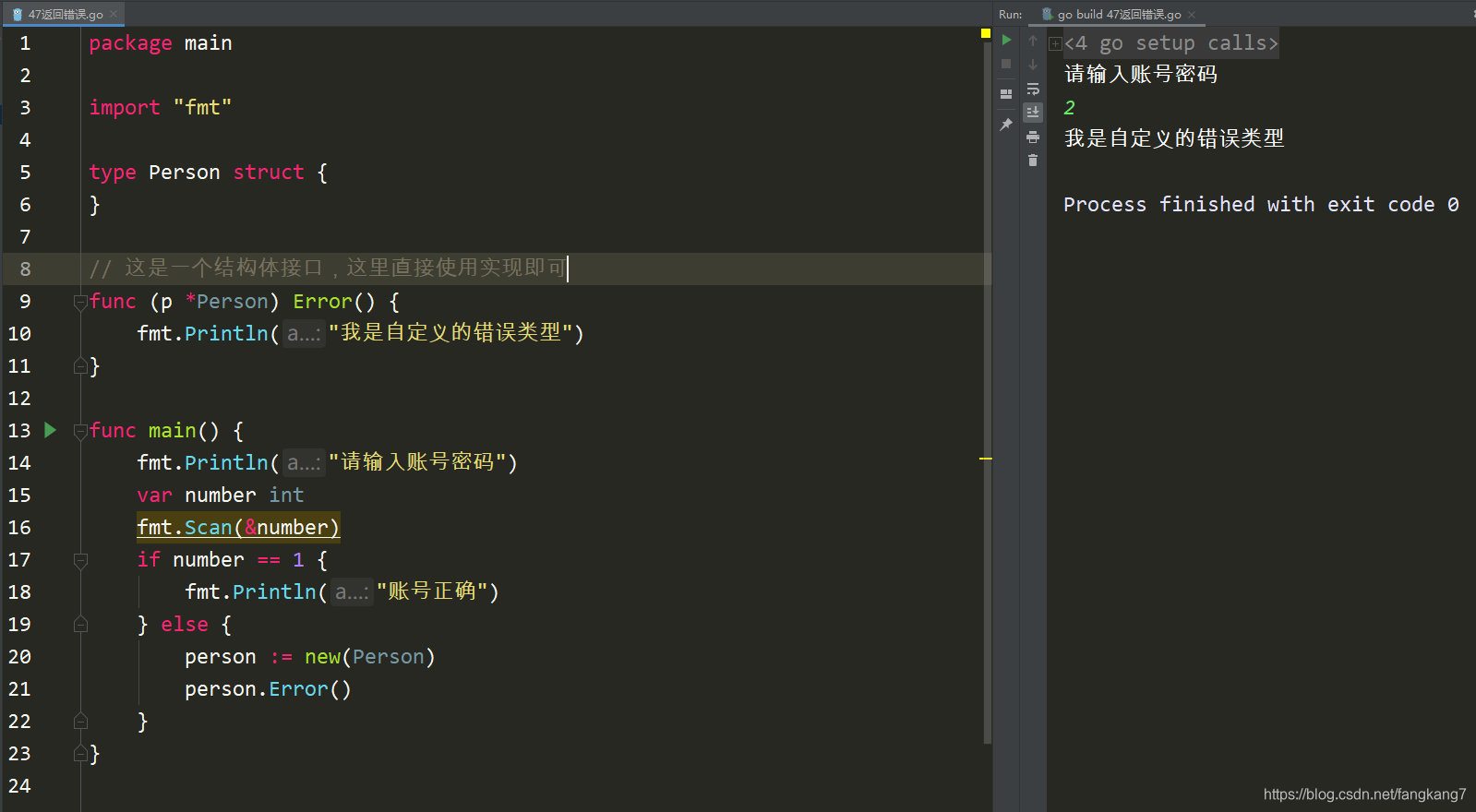This screenshot has height=812, width=1476.
Task: Click the Run label of the tool window
Action: 1010,14
